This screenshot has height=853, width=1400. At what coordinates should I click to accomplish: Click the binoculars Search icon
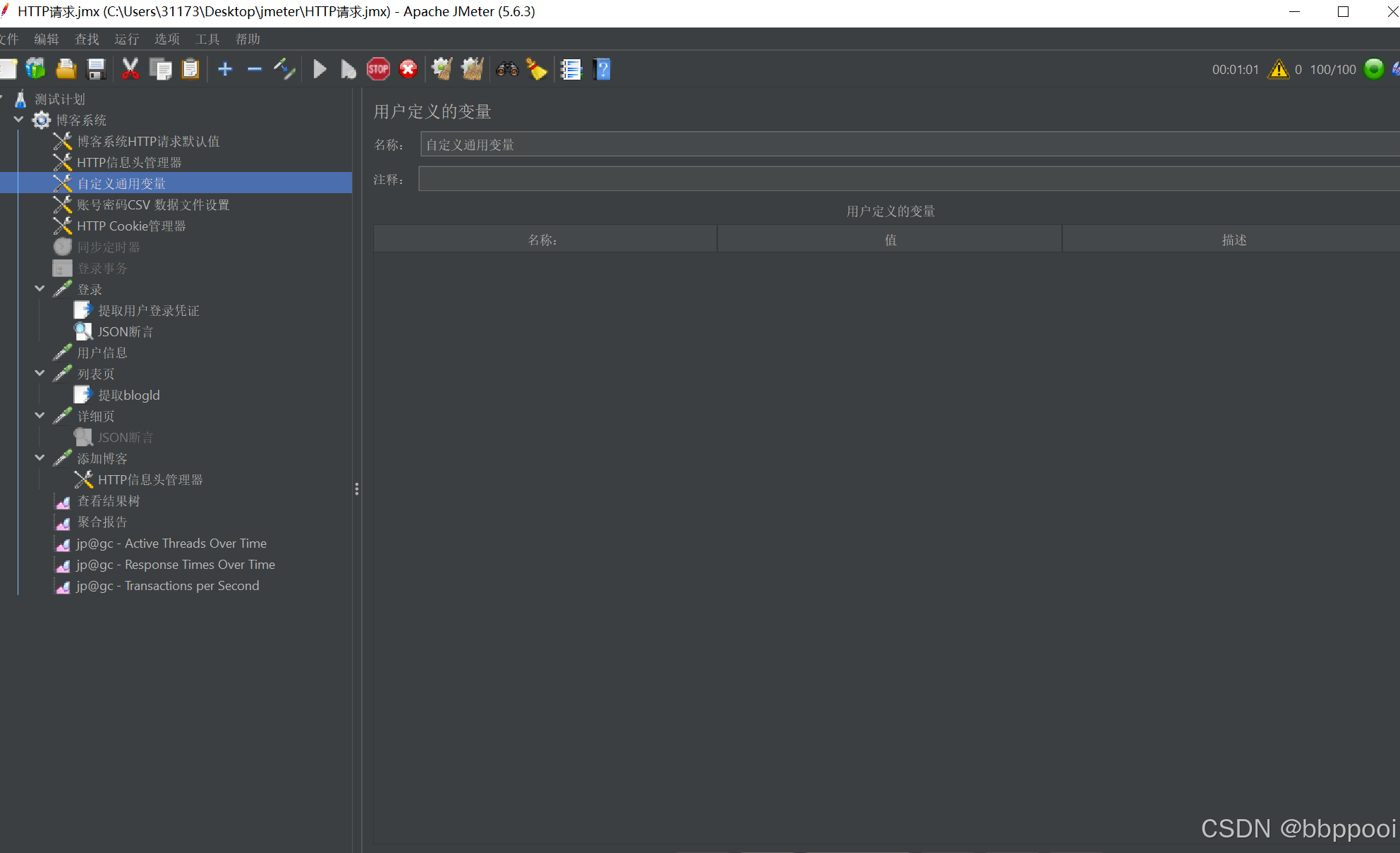[507, 69]
